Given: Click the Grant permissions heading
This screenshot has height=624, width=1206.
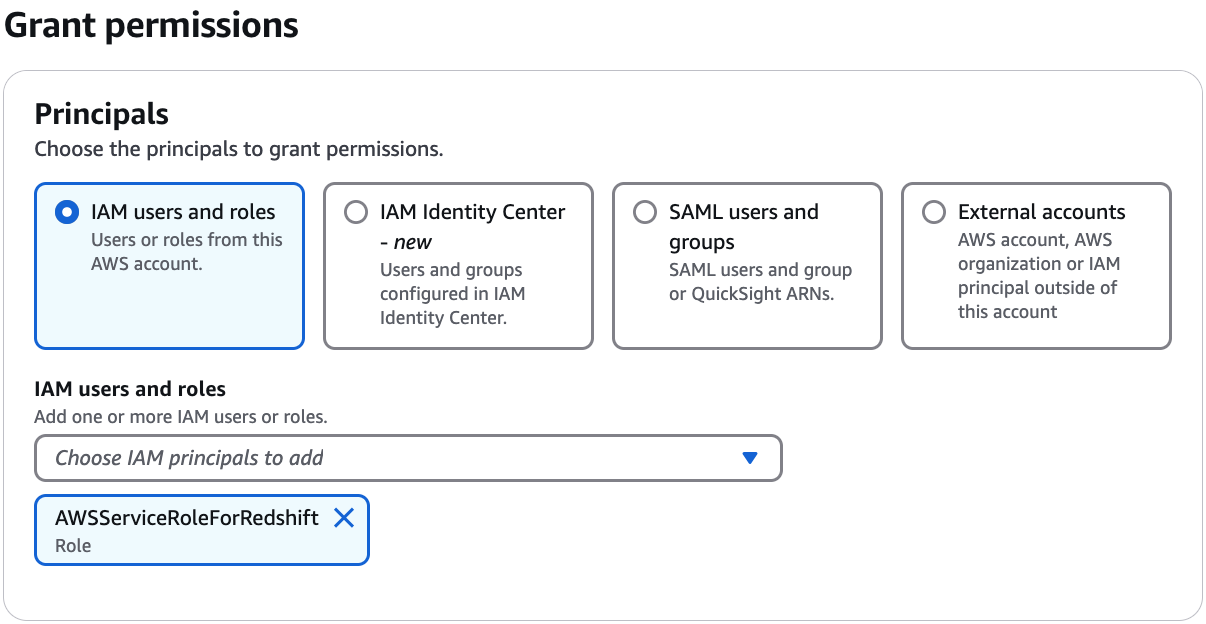Looking at the screenshot, I should tap(152, 25).
